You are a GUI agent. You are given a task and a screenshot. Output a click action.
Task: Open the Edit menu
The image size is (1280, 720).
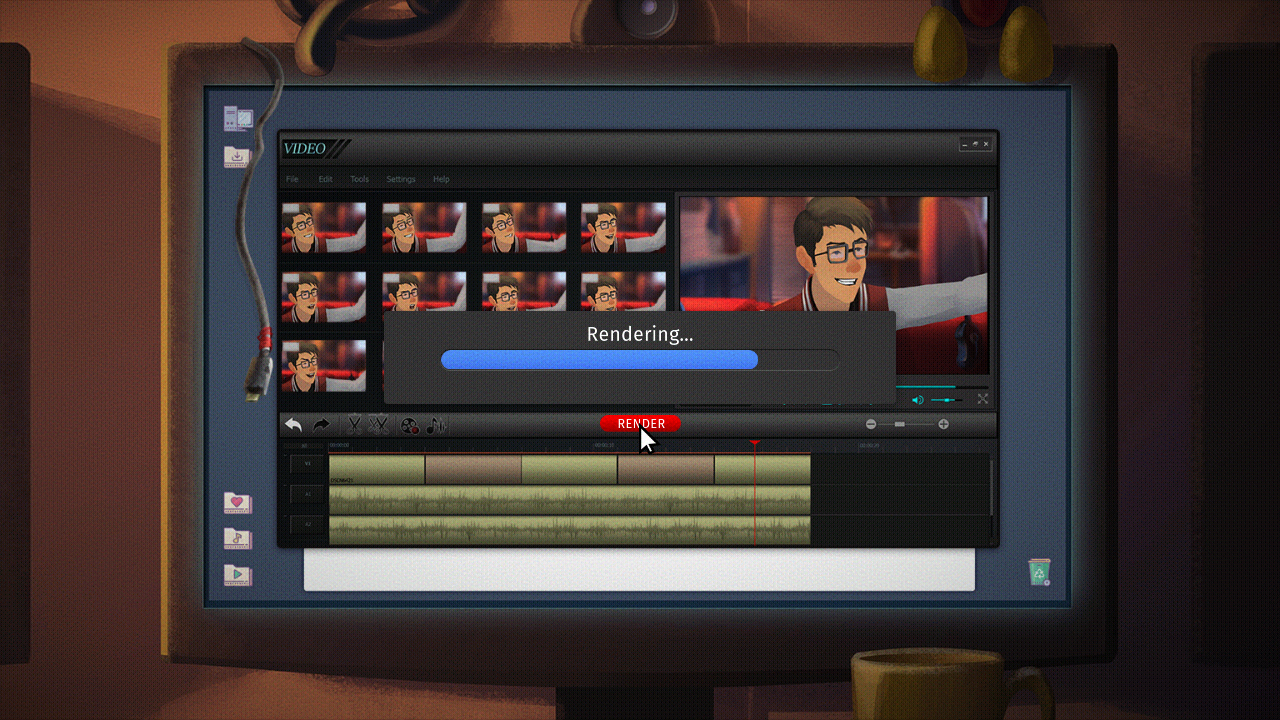pos(325,179)
